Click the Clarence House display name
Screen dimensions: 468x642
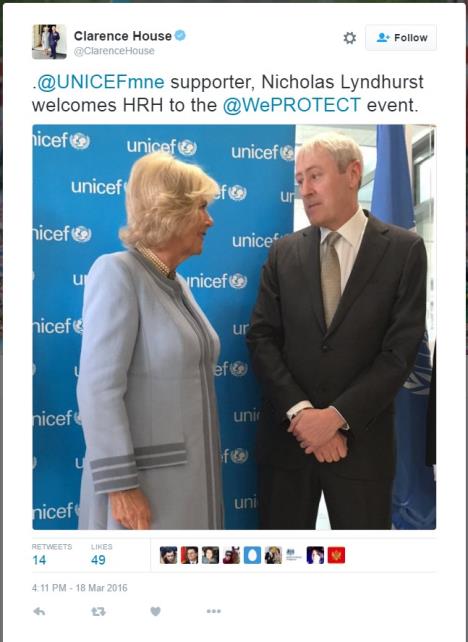pyautogui.click(x=122, y=36)
